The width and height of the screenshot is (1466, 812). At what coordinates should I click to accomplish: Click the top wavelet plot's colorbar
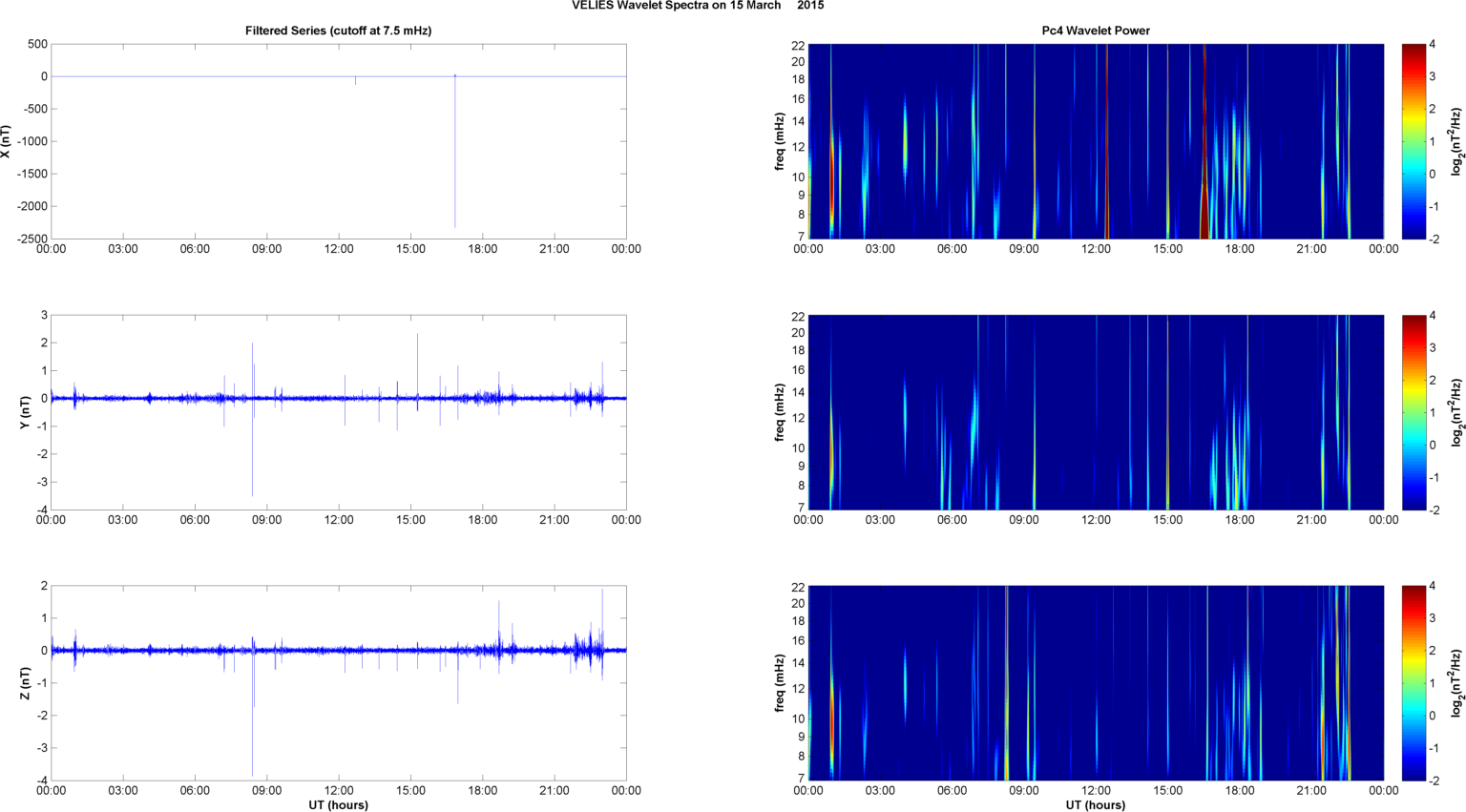[x=1414, y=141]
